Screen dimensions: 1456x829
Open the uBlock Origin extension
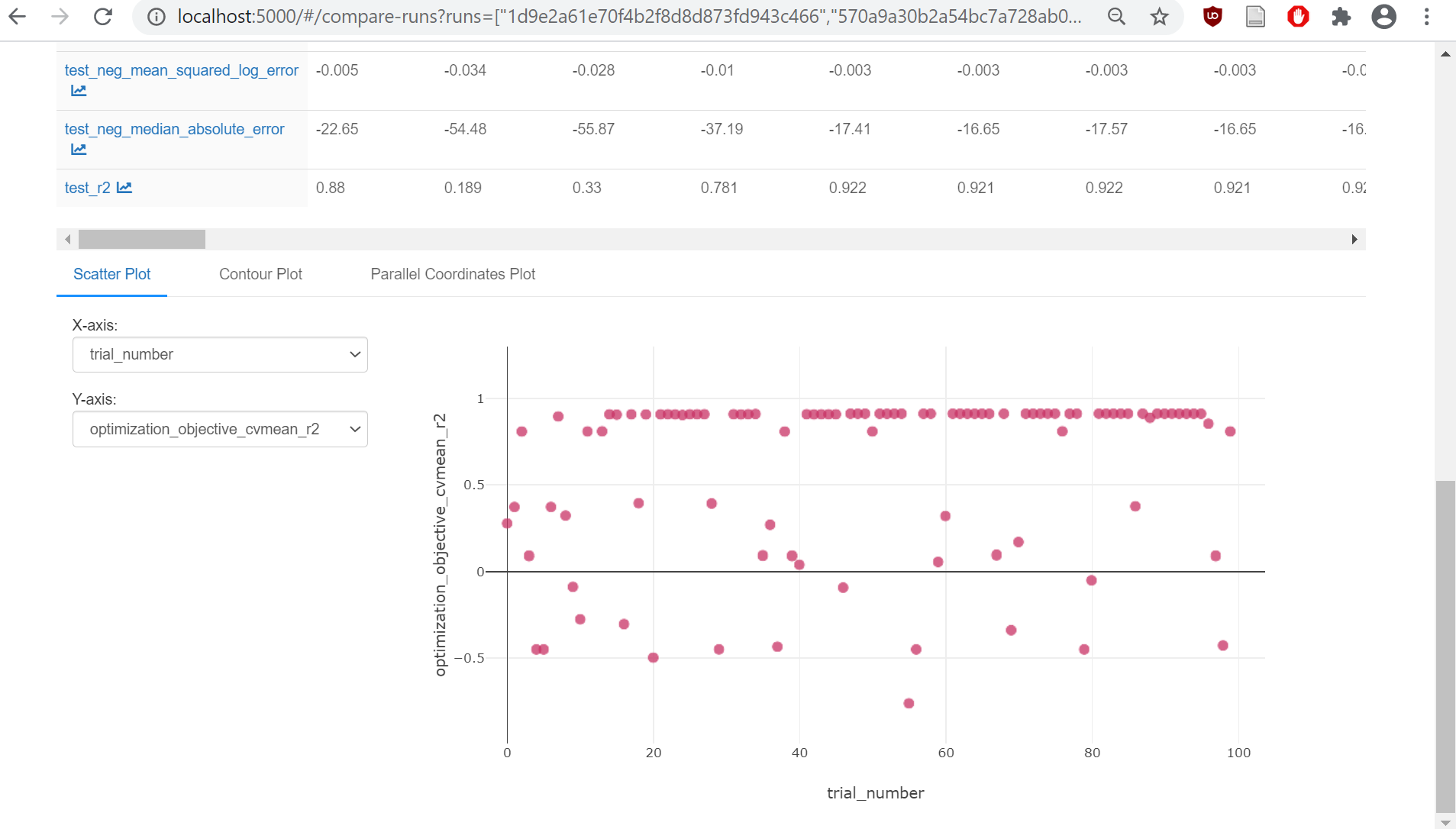[x=1212, y=17]
